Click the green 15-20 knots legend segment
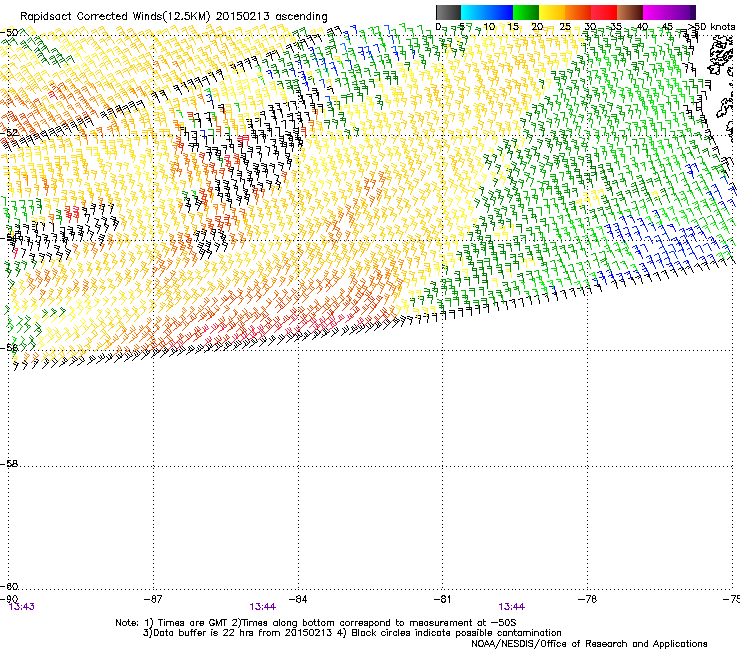The height and width of the screenshot is (650, 740). (x=526, y=12)
